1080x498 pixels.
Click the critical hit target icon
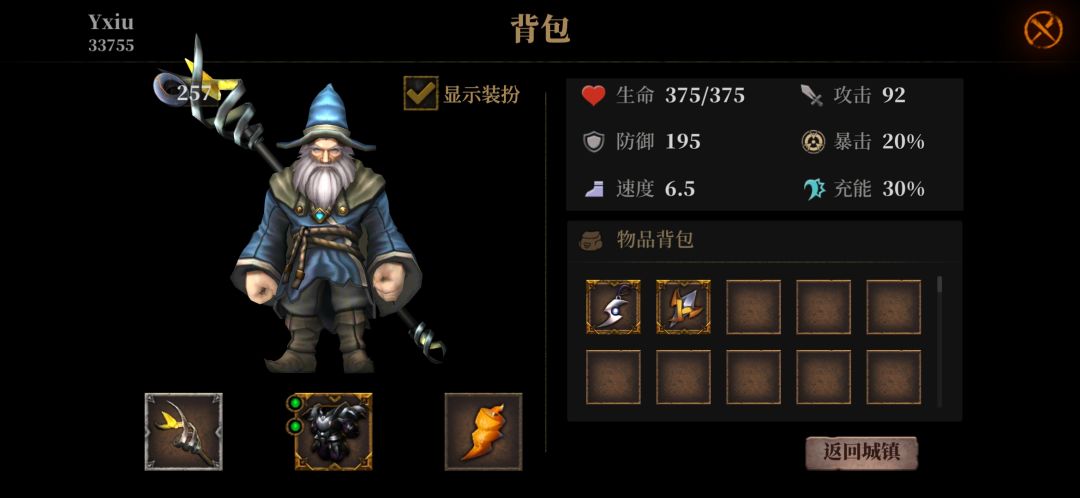click(x=813, y=142)
